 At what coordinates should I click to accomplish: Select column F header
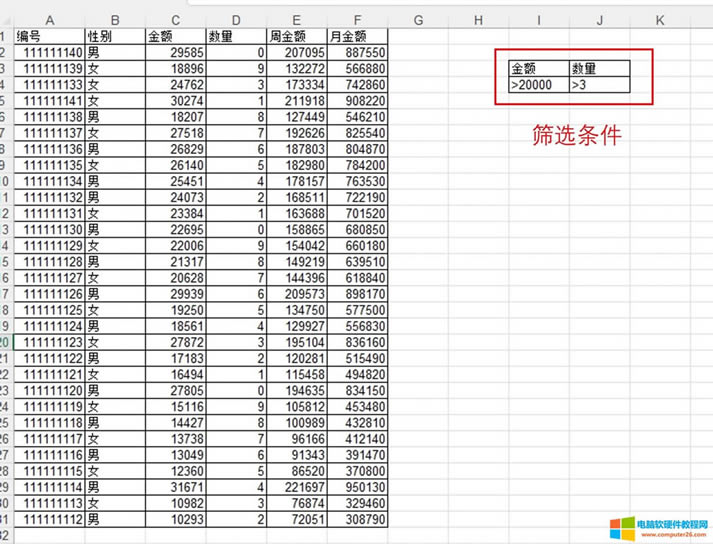pos(357,20)
